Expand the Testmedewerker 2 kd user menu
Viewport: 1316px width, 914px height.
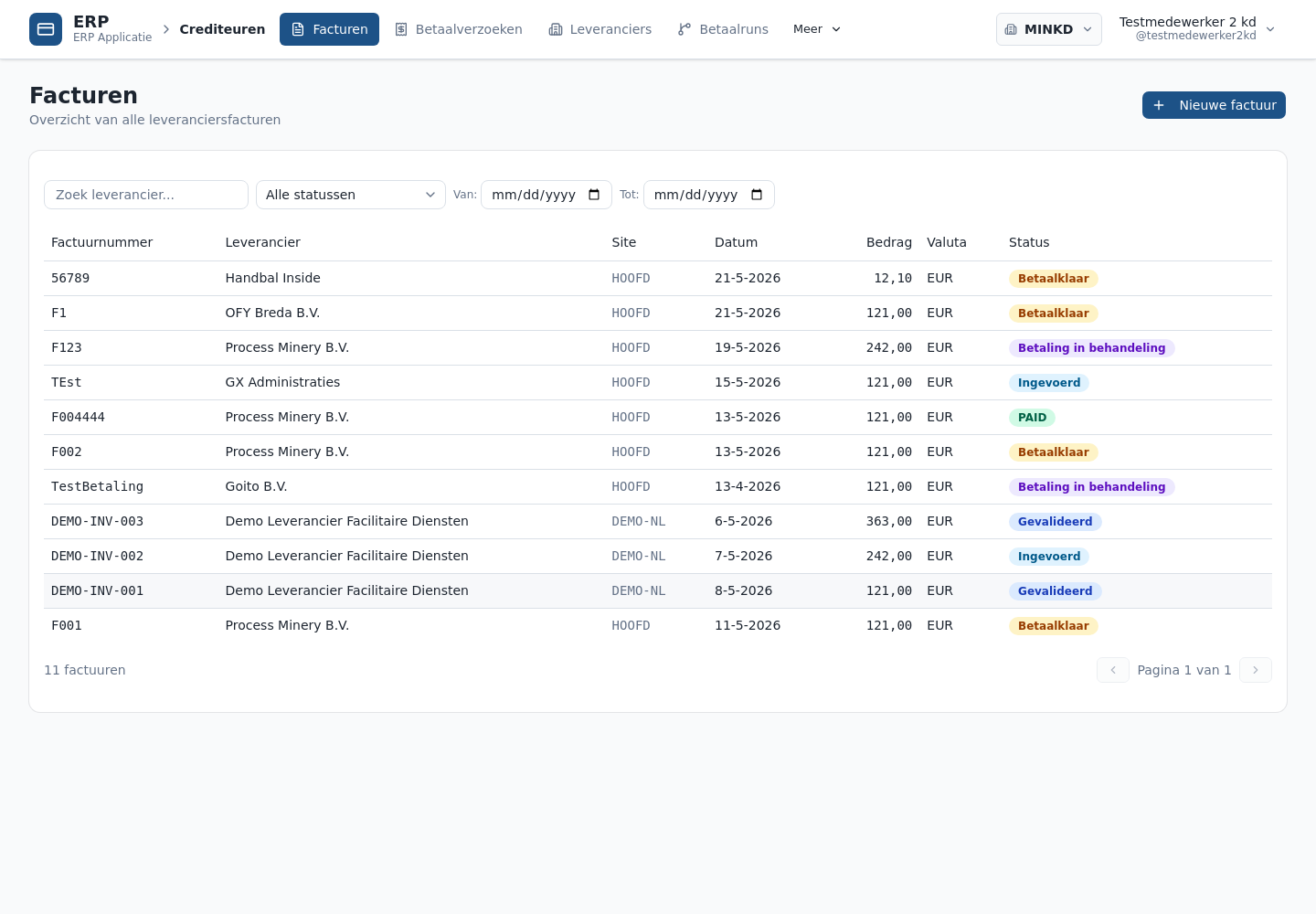click(x=1197, y=29)
